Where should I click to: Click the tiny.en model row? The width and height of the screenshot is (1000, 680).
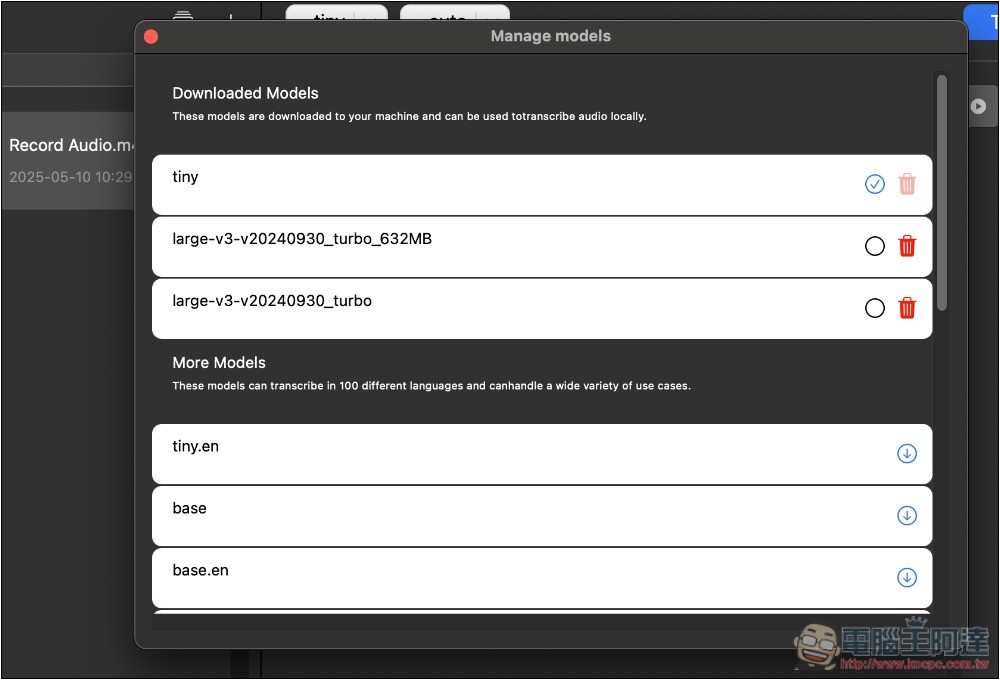(500, 454)
